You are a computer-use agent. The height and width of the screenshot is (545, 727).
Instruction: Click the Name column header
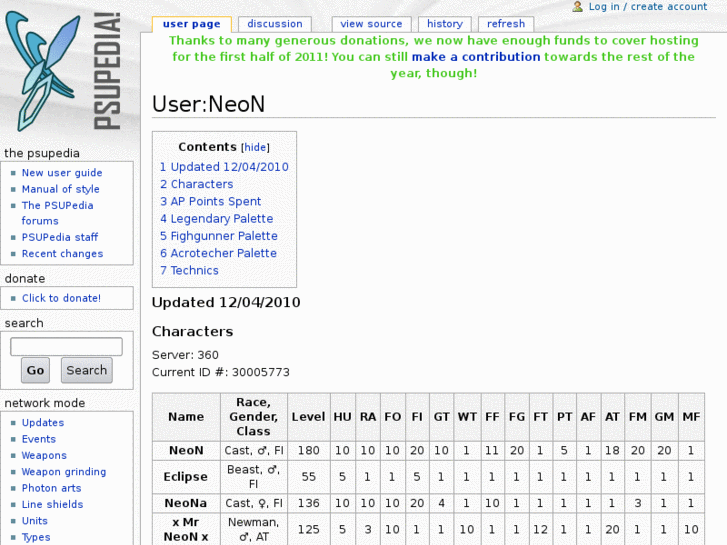(x=186, y=417)
